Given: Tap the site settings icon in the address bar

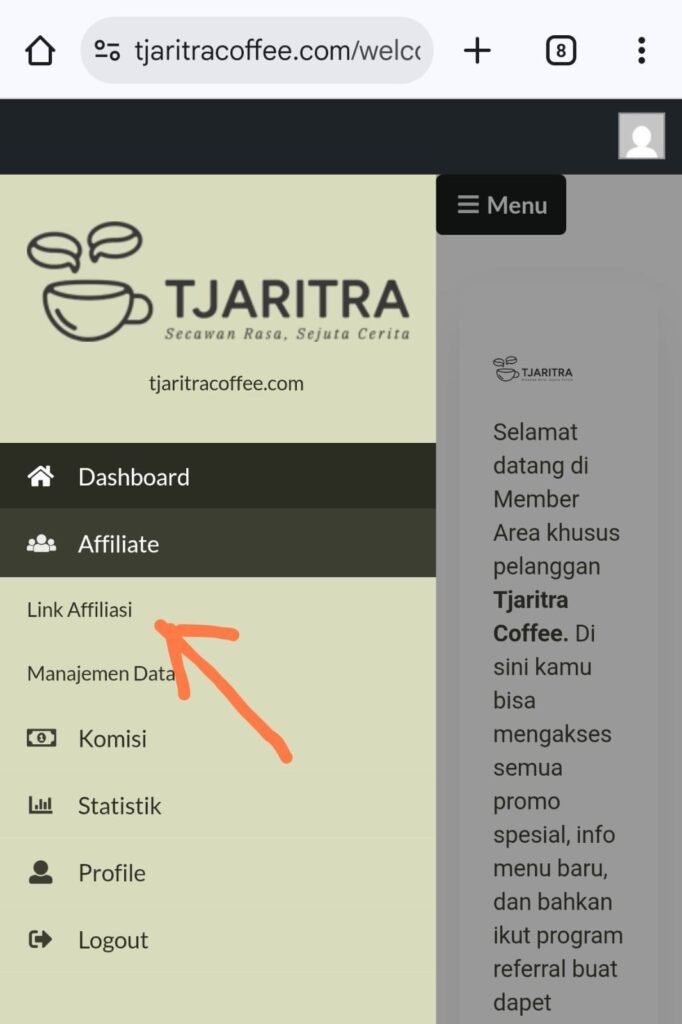Looking at the screenshot, I should click(107, 50).
